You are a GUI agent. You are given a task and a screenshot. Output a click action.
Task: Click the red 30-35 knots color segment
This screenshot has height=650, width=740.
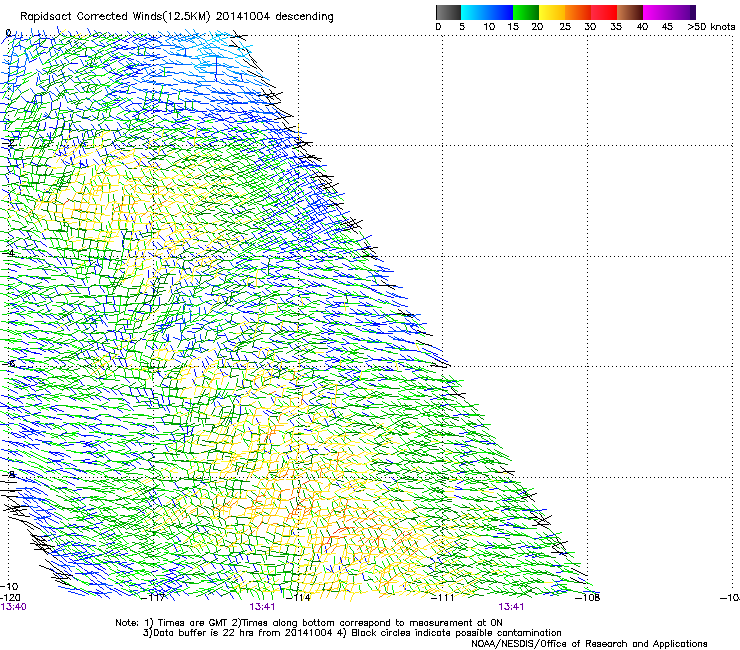coord(604,12)
